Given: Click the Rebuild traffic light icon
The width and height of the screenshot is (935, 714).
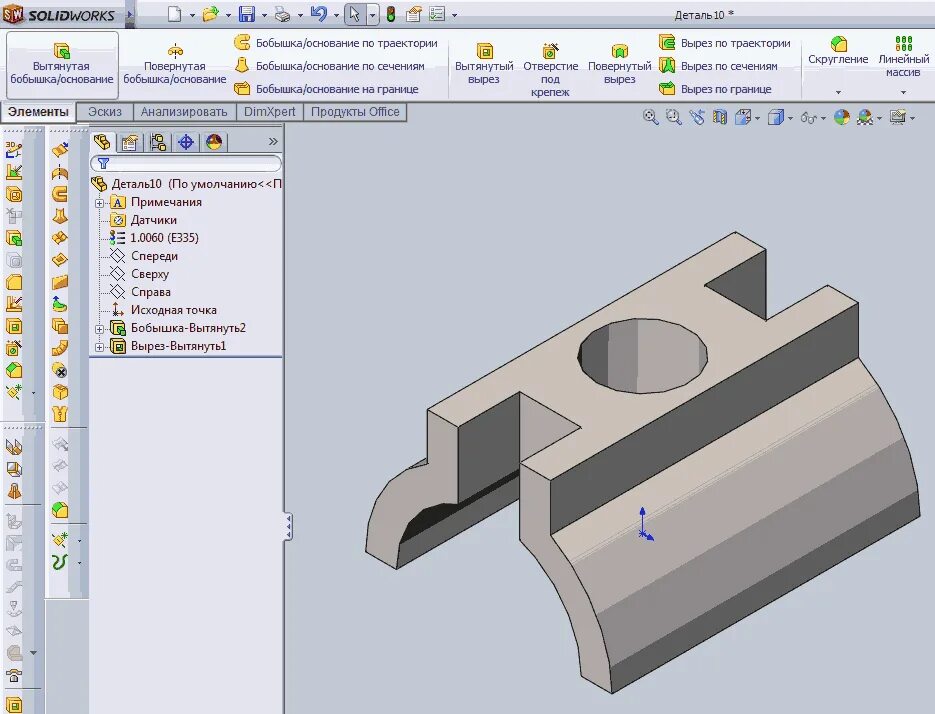Looking at the screenshot, I should pyautogui.click(x=391, y=14).
